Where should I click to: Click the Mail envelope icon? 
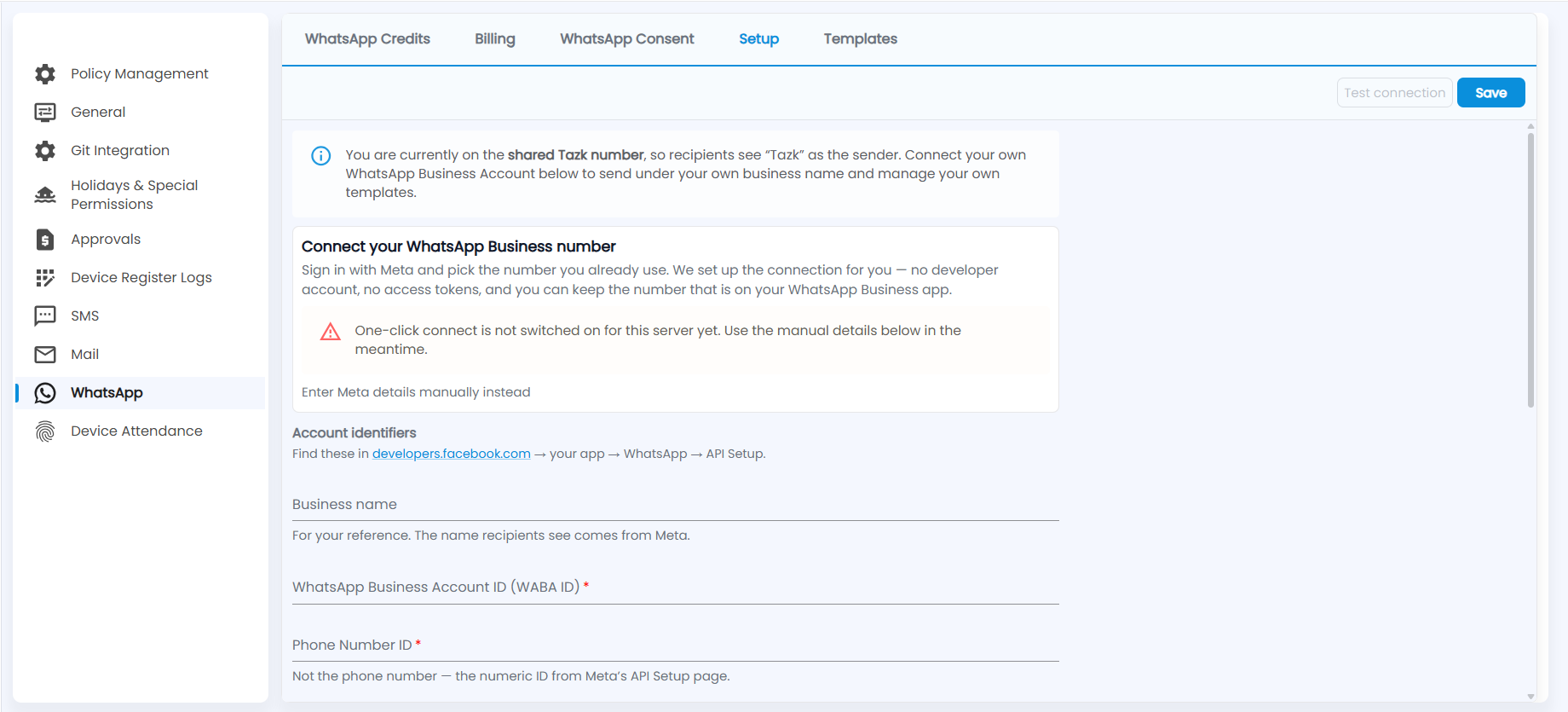click(x=45, y=355)
